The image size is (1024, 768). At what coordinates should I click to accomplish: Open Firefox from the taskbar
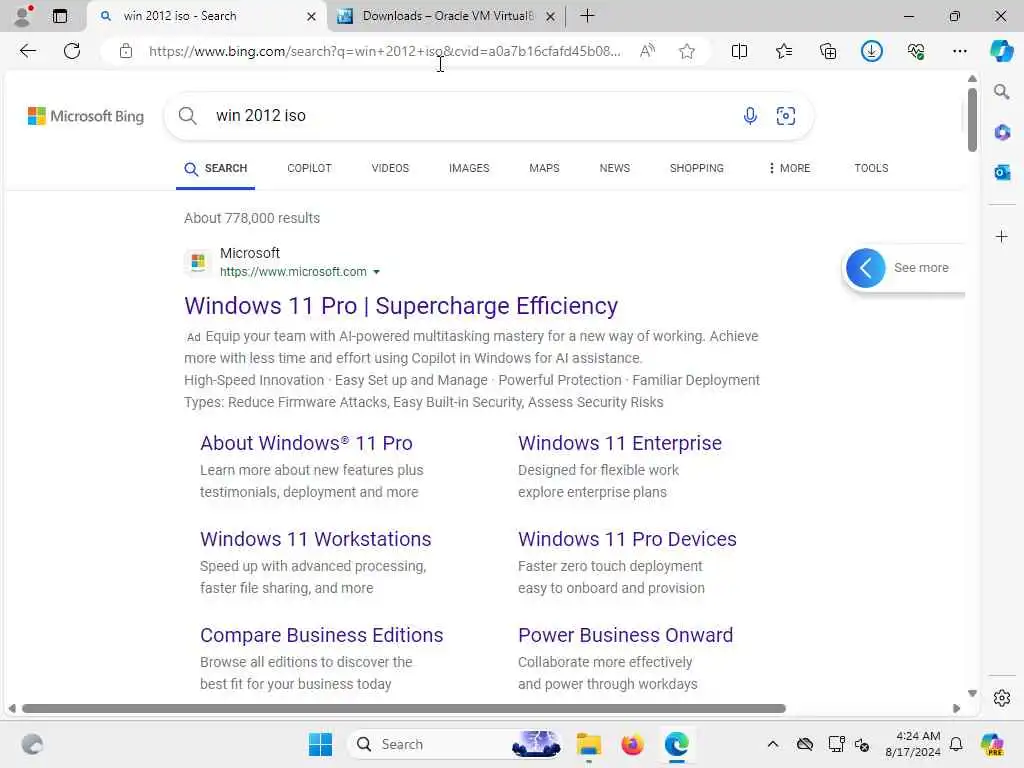point(632,744)
